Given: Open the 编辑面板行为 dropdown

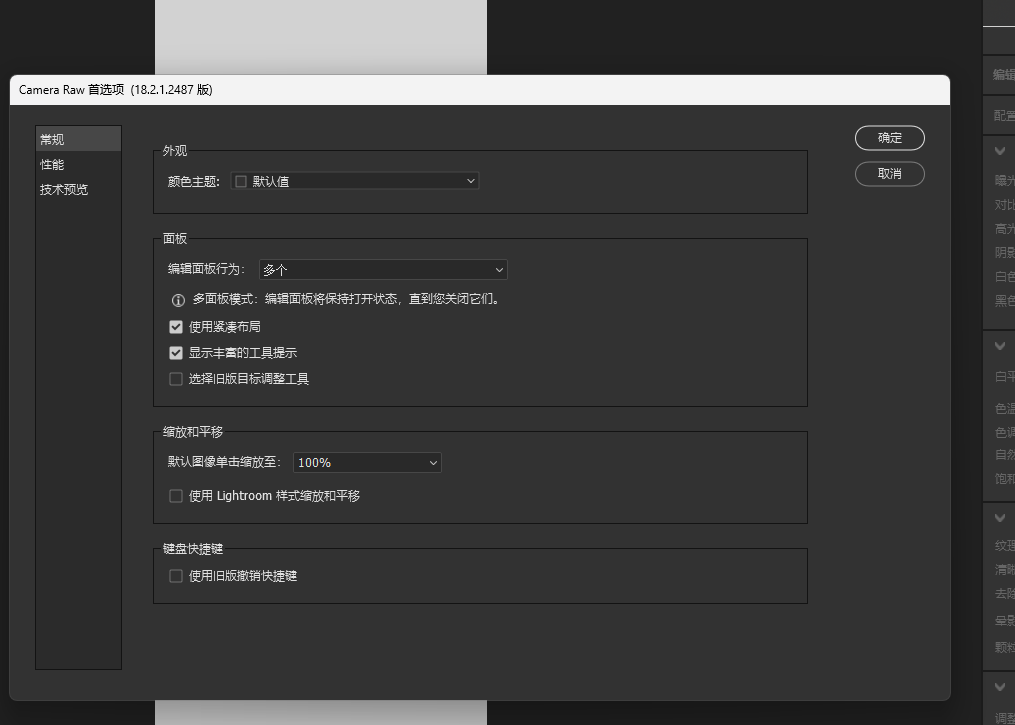Looking at the screenshot, I should (x=383, y=270).
